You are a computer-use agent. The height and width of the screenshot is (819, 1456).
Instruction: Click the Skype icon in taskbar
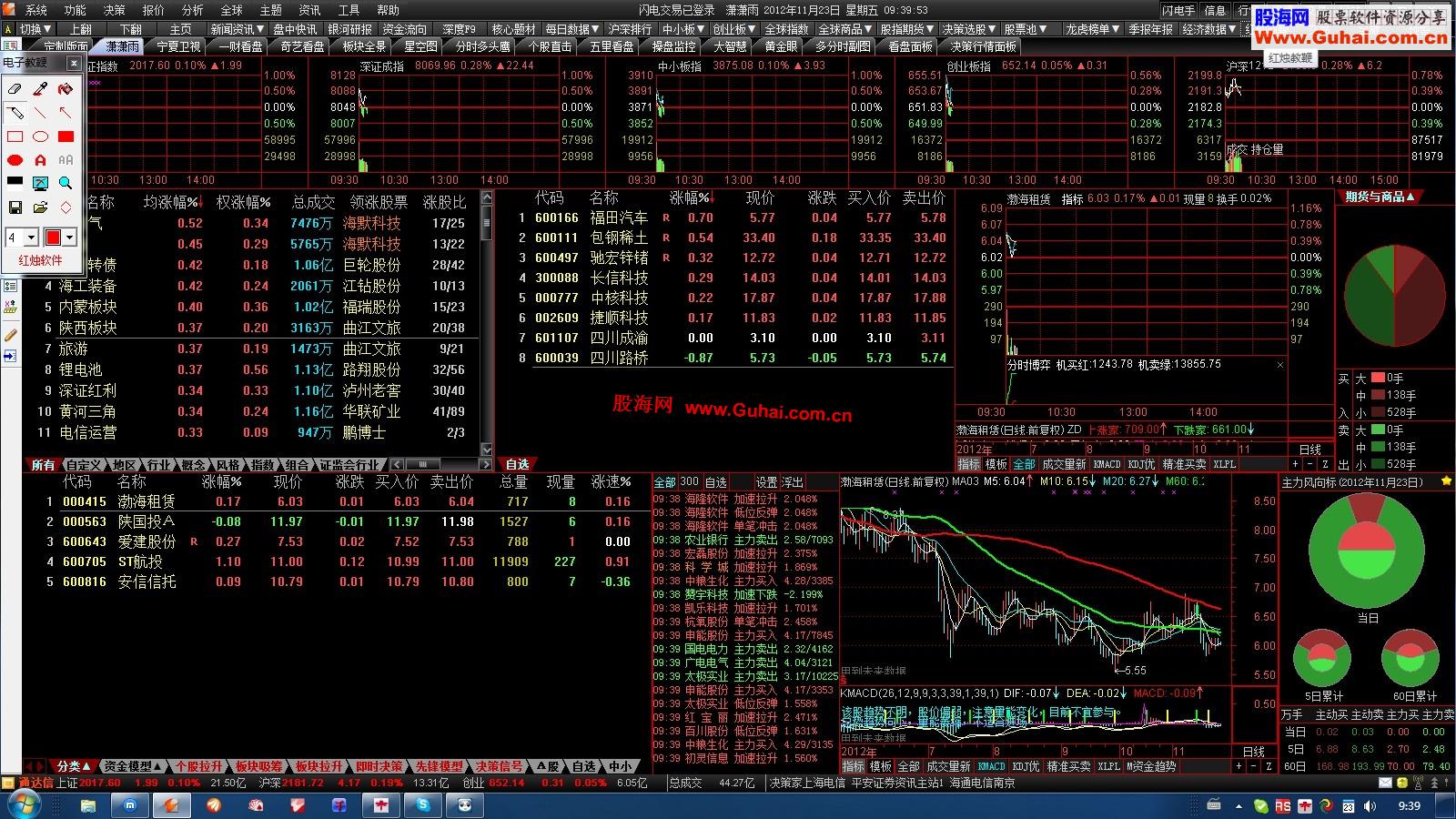(423, 805)
